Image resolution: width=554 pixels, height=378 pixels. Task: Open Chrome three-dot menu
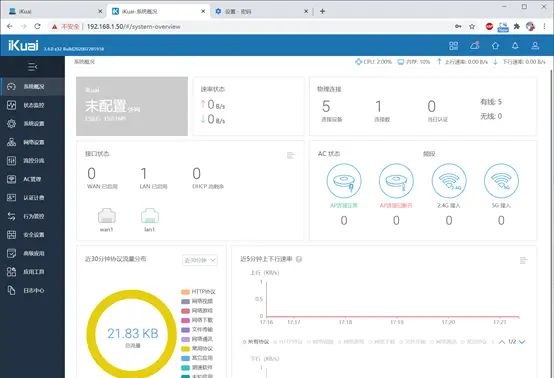(x=544, y=26)
